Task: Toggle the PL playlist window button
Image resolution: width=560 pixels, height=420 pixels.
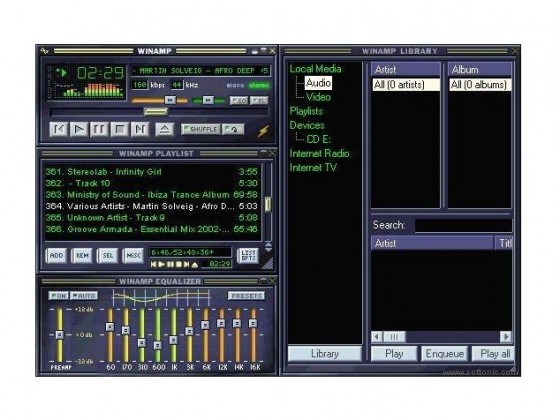Action: click(259, 100)
